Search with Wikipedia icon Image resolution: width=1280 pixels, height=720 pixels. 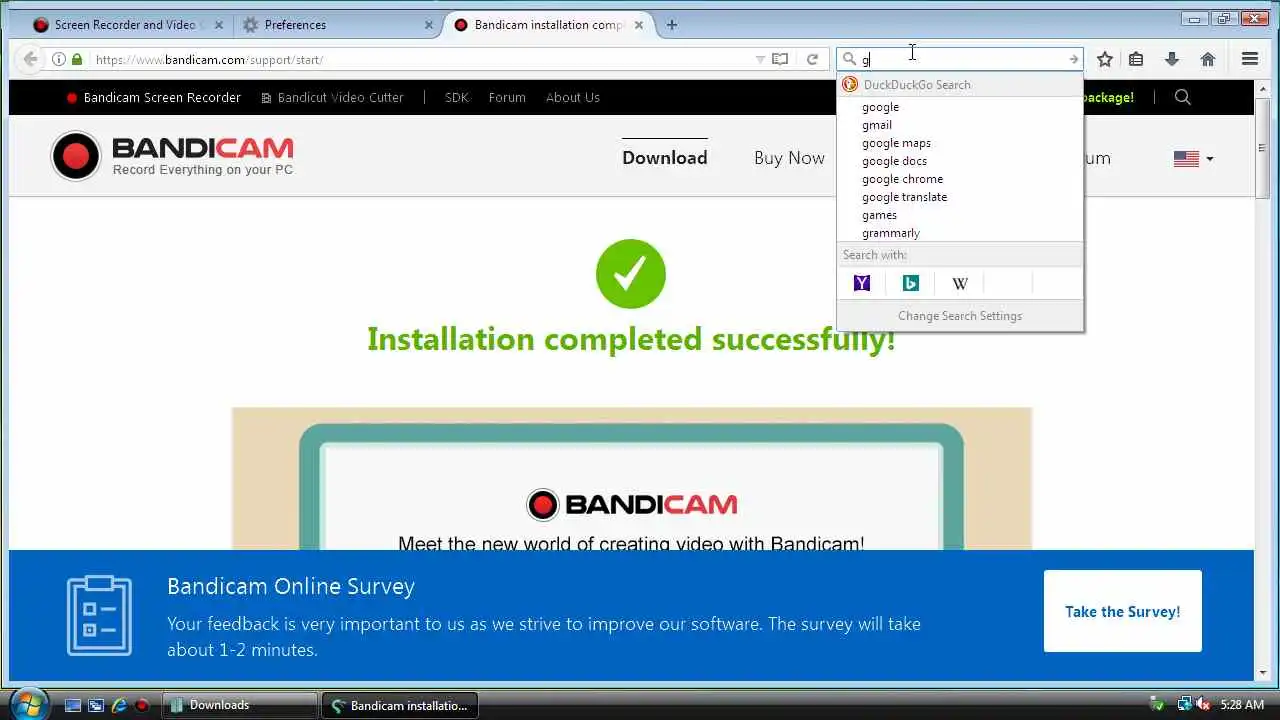point(960,283)
